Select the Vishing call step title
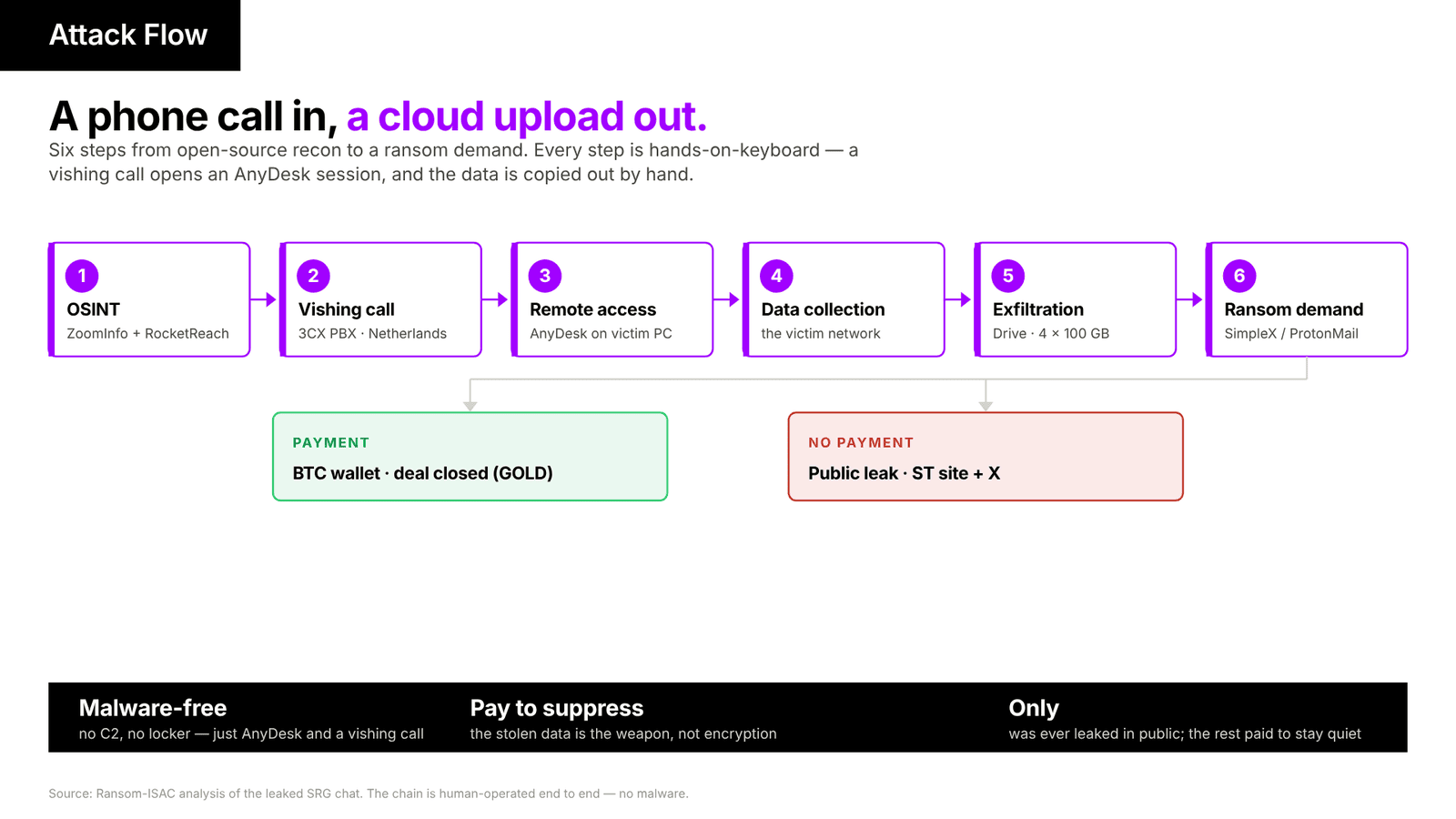 click(x=346, y=309)
